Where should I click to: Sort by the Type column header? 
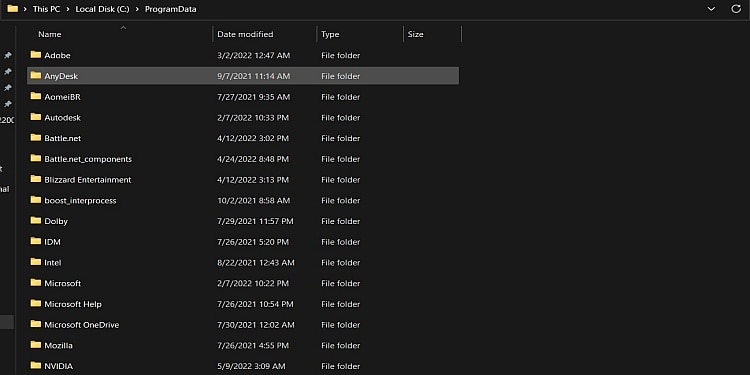330,34
